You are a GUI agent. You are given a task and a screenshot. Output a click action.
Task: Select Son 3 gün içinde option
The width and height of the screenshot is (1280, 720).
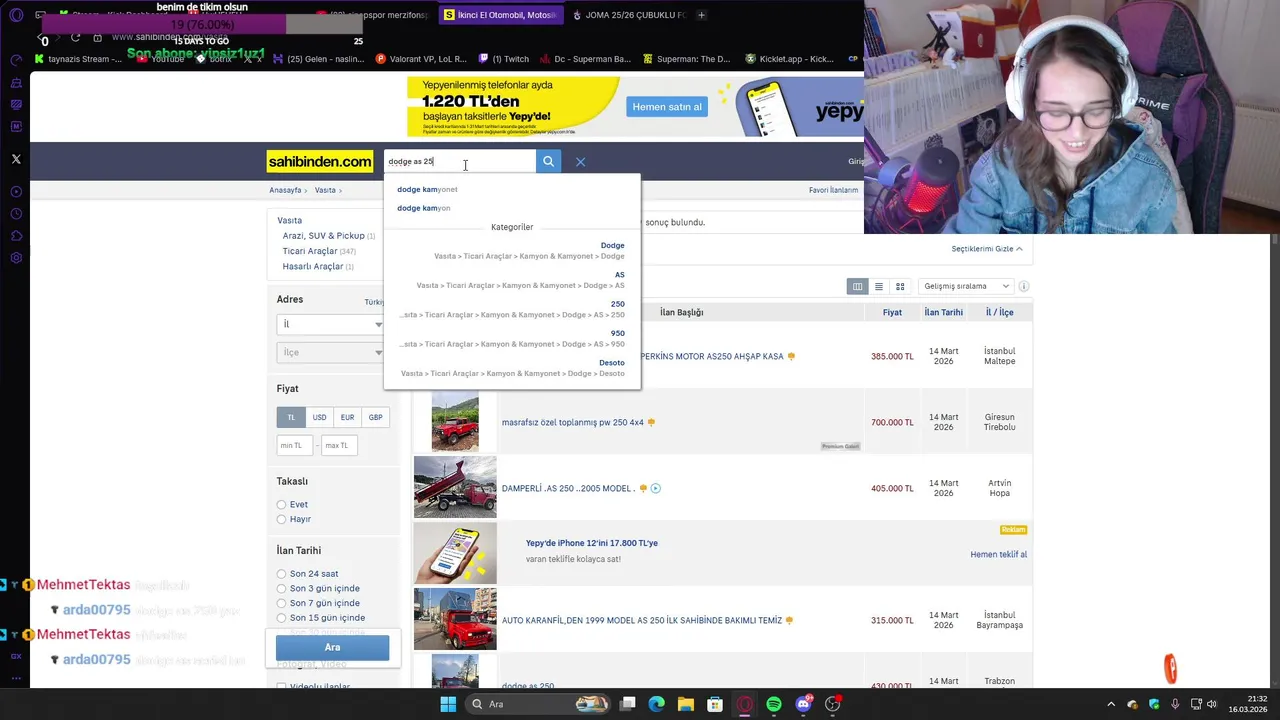[x=281, y=589]
